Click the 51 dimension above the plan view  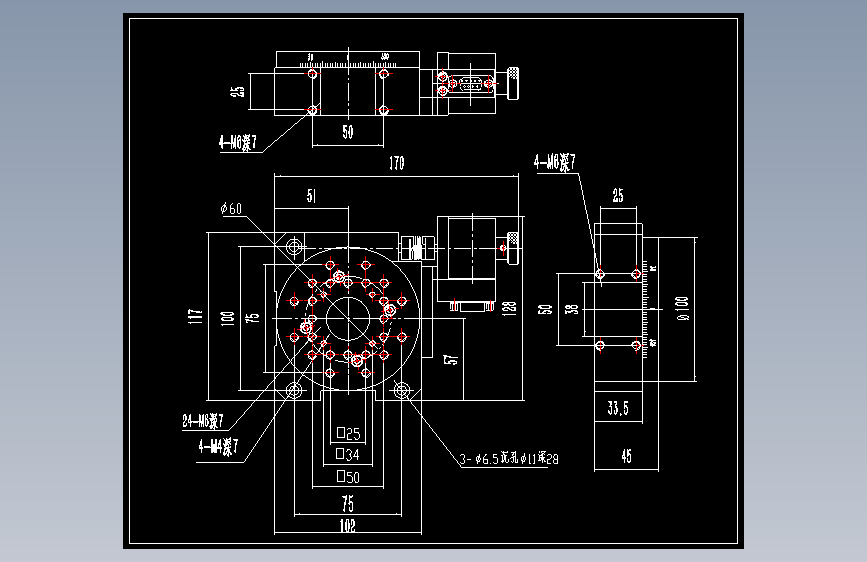pos(311,196)
